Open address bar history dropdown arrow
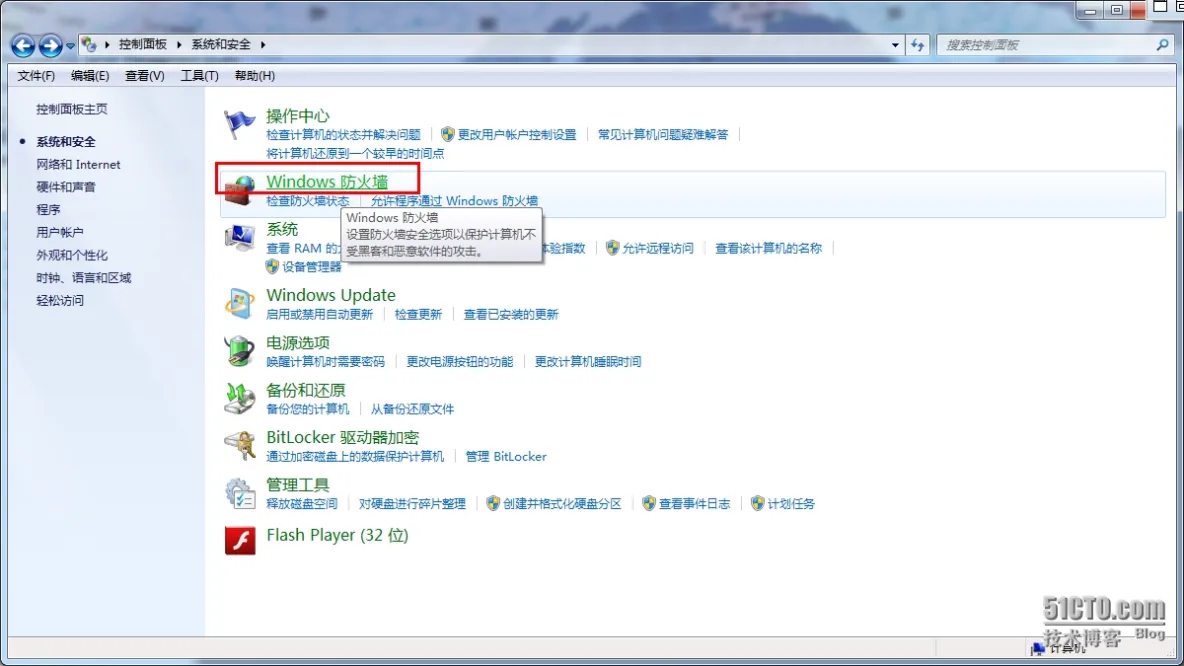This screenshot has height=666, width=1184. pyautogui.click(x=896, y=45)
